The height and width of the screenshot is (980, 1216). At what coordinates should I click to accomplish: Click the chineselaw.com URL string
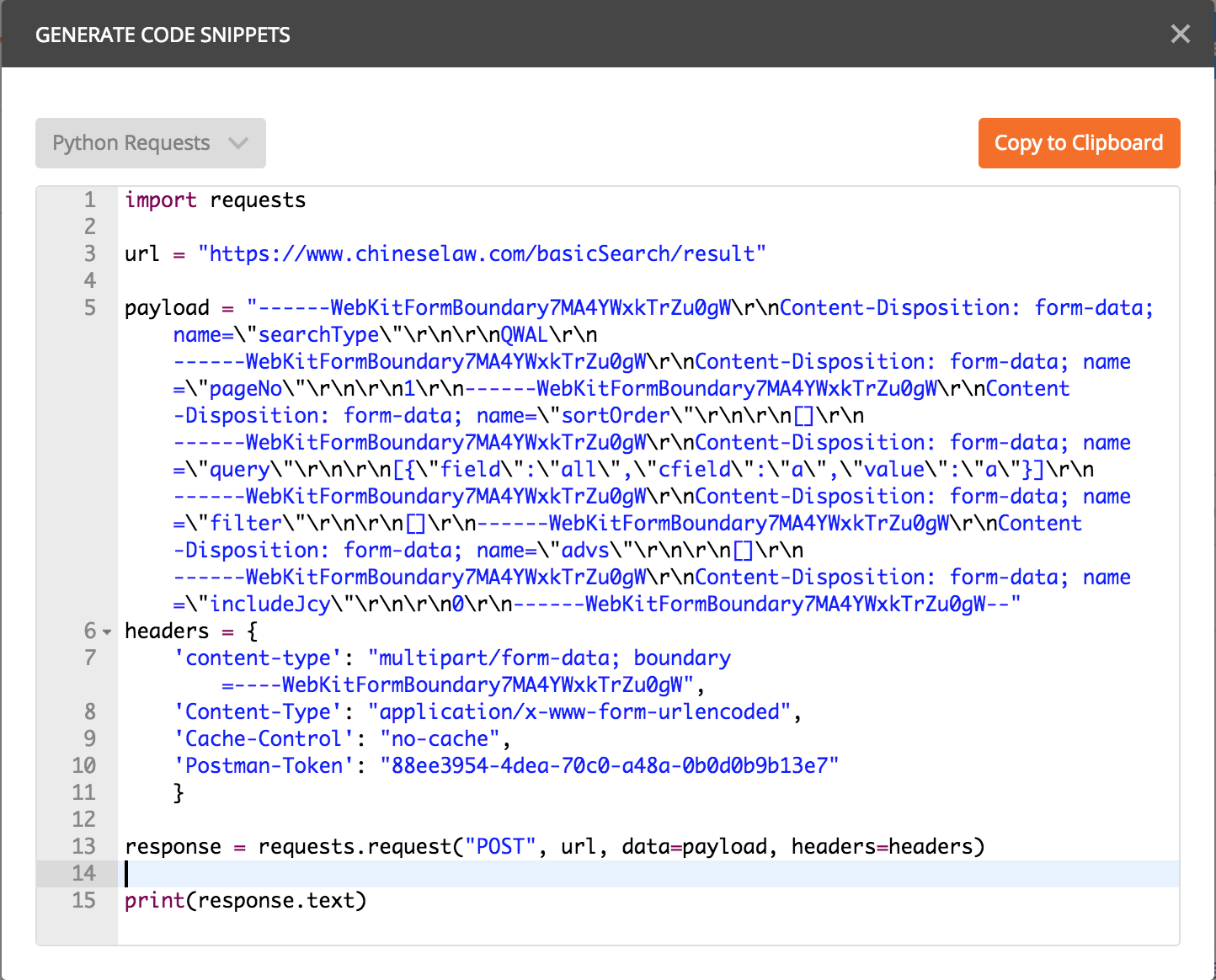tap(482, 253)
